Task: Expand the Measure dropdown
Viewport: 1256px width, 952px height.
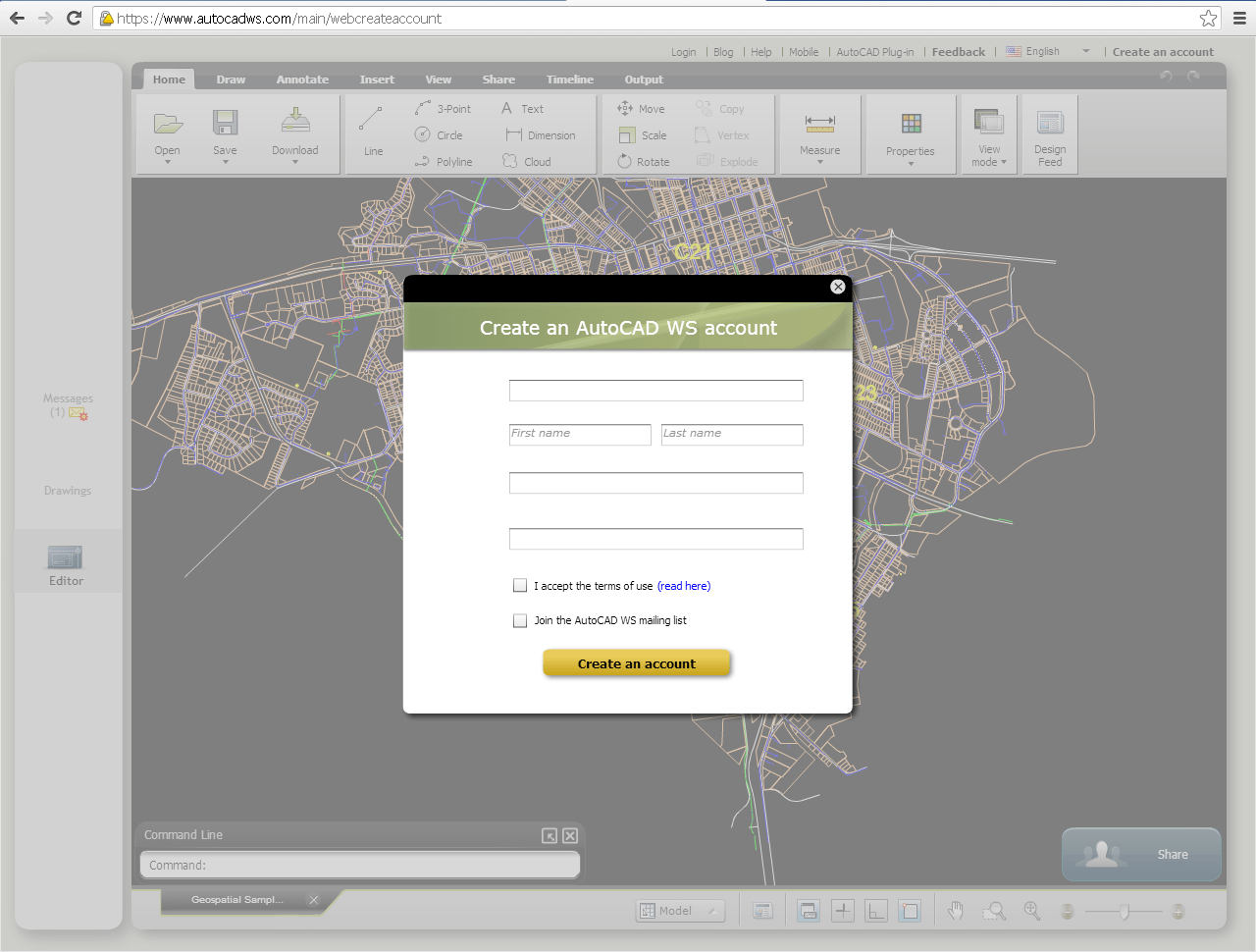Action: pos(820,162)
